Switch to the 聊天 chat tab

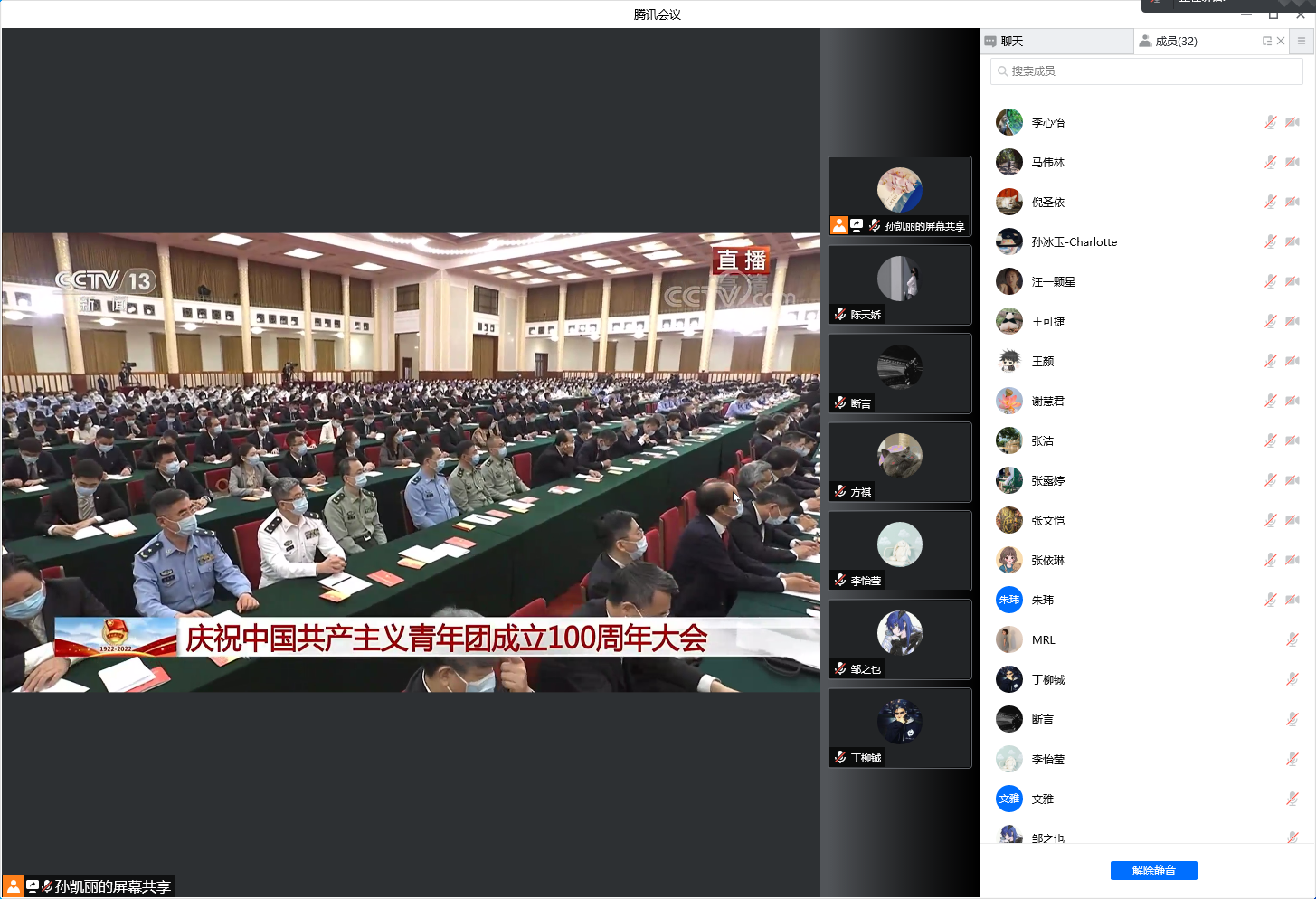1056,42
